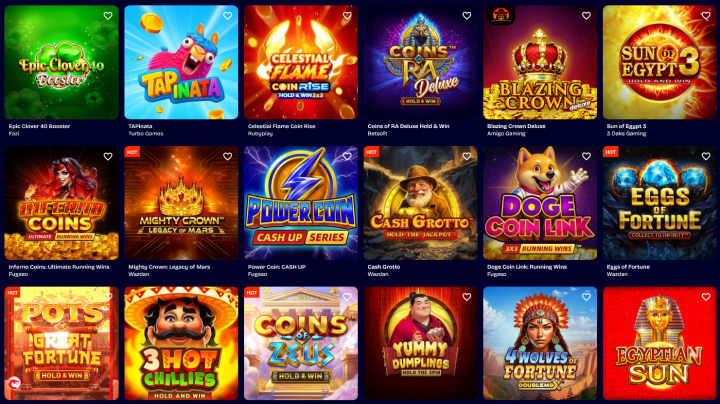Click the Sun of Egypt 3 title link
The height and width of the screenshot is (404, 720).
(x=626, y=126)
